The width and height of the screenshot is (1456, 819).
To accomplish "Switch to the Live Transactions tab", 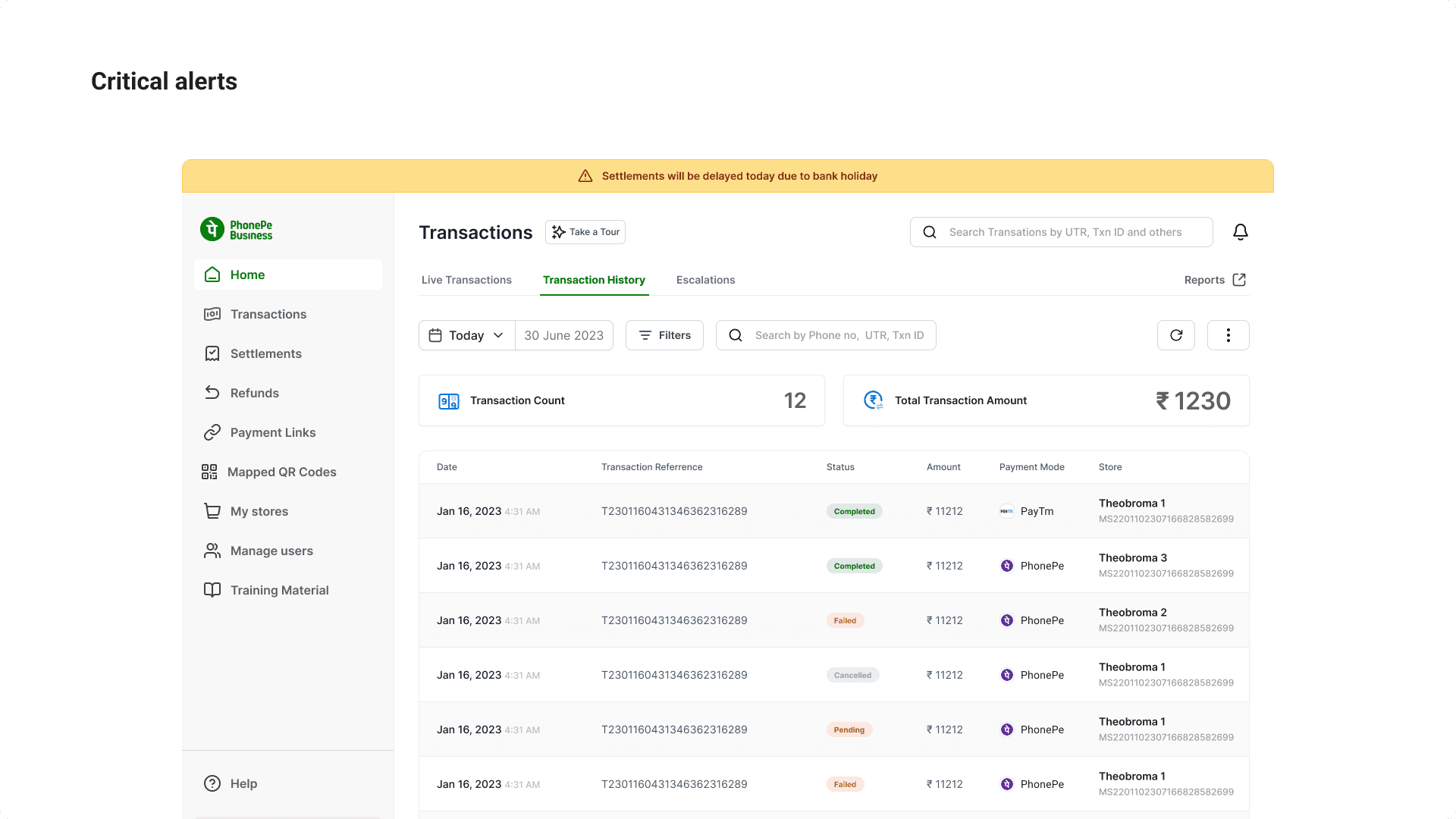I will (x=466, y=280).
